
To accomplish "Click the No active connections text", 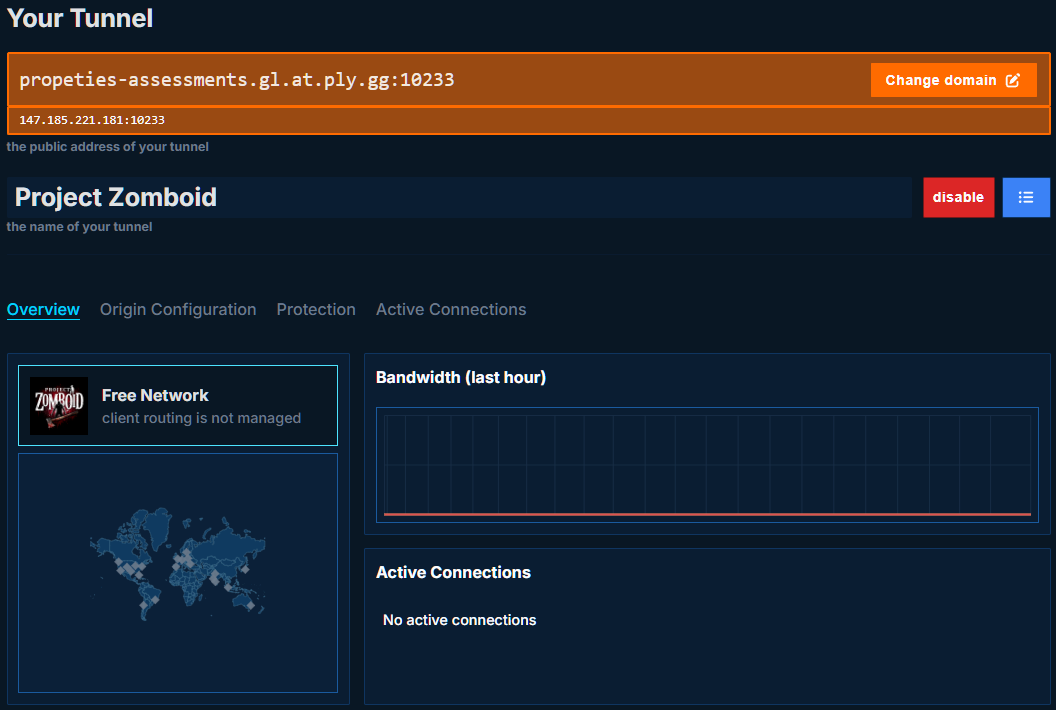I will click(x=459, y=620).
